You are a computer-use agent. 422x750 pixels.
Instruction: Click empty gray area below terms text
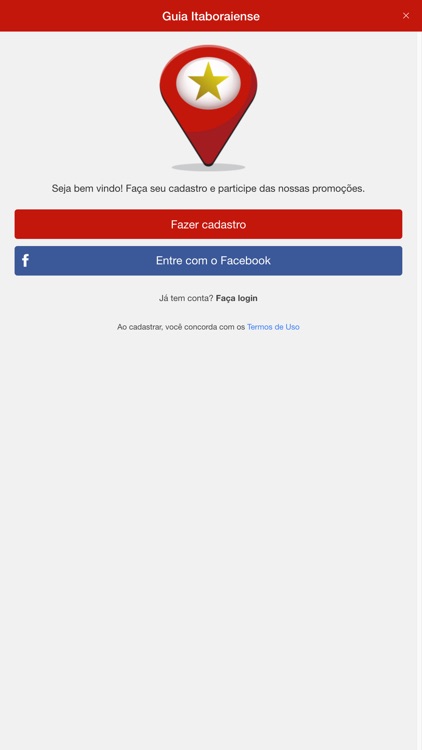click(208, 526)
